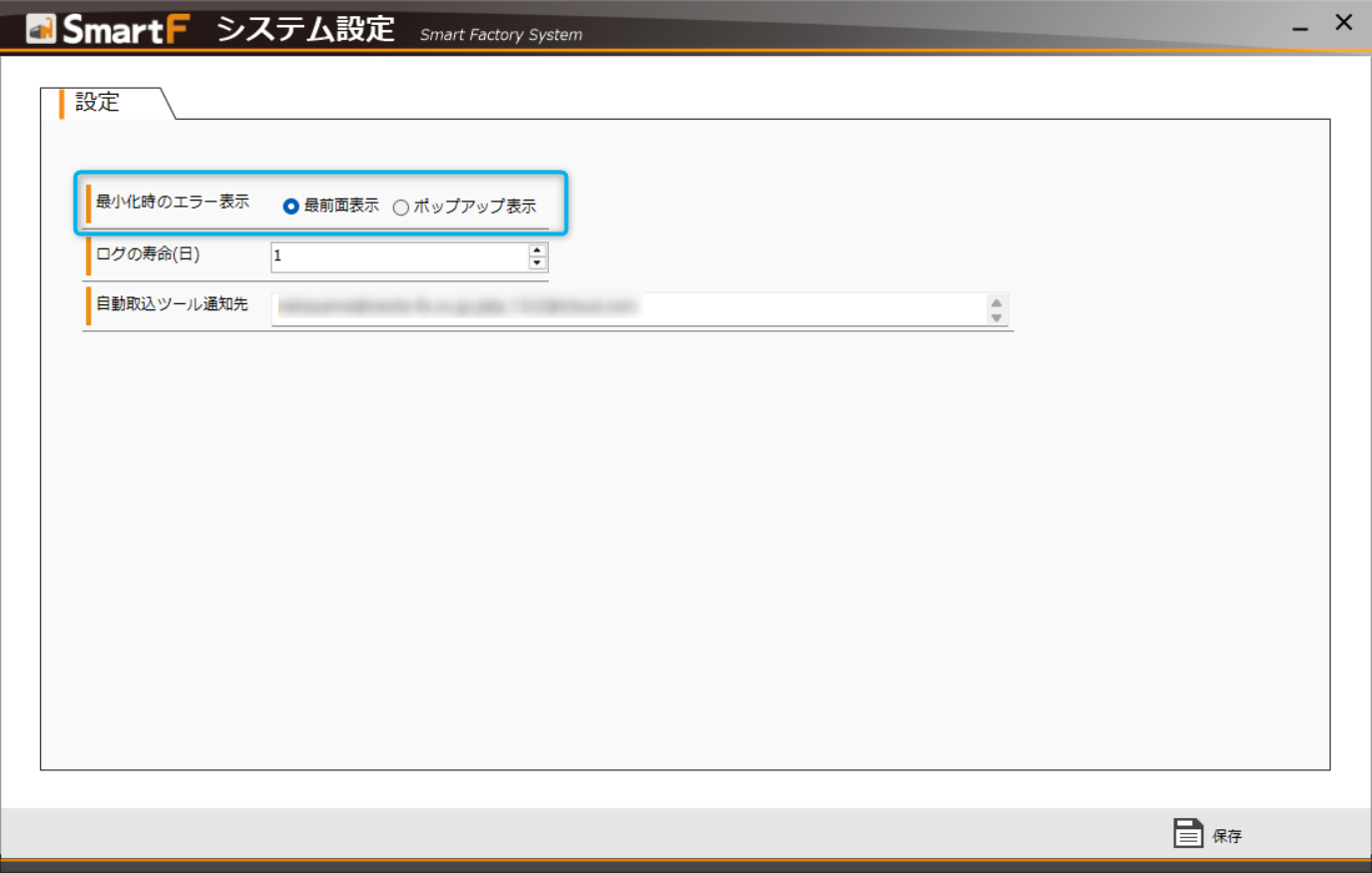The width and height of the screenshot is (1372, 873).
Task: Click the SmartF logo icon
Action: (41, 28)
